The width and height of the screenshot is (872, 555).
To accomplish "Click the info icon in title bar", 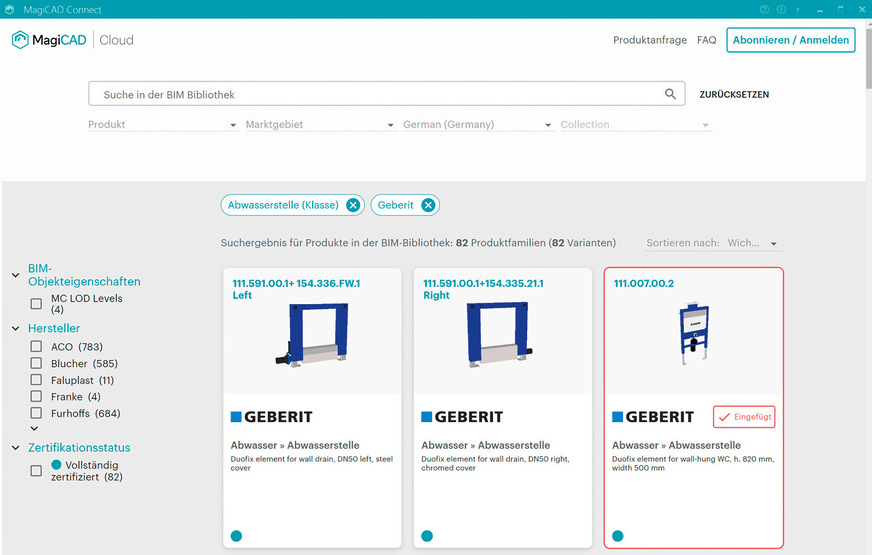I will coord(781,9).
